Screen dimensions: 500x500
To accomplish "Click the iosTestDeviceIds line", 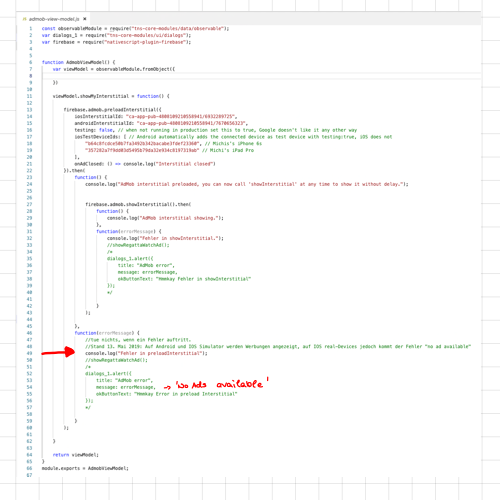I will [233, 137].
